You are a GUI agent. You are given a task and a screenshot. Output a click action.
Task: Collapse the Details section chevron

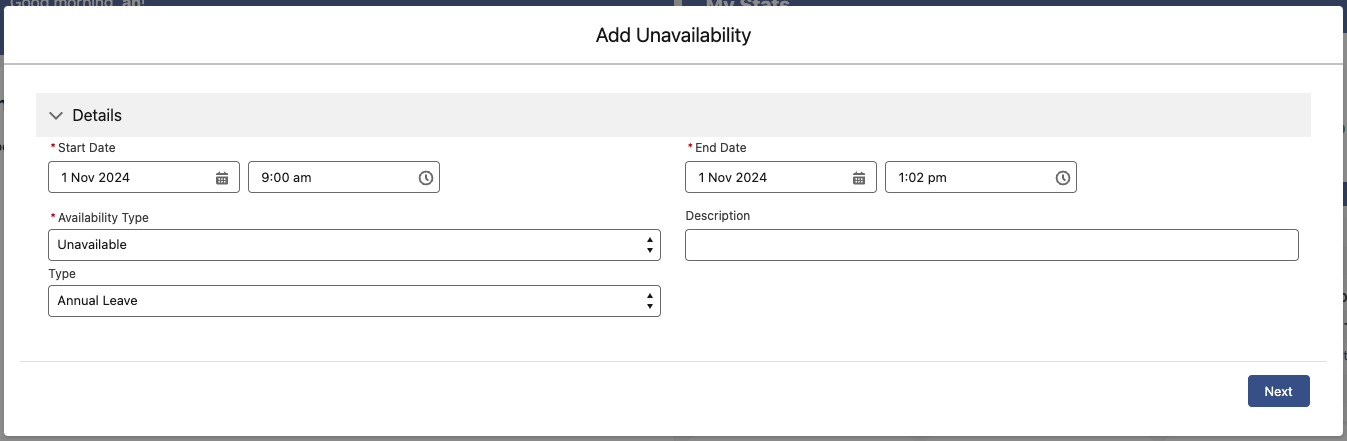pyautogui.click(x=56, y=116)
